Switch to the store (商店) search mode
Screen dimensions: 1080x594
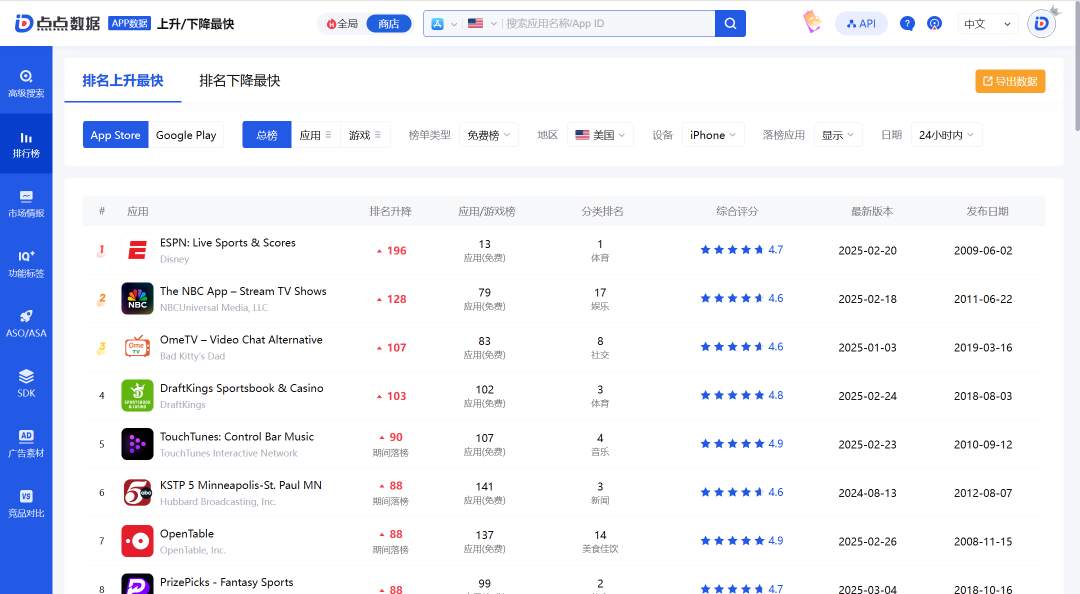pyautogui.click(x=388, y=23)
